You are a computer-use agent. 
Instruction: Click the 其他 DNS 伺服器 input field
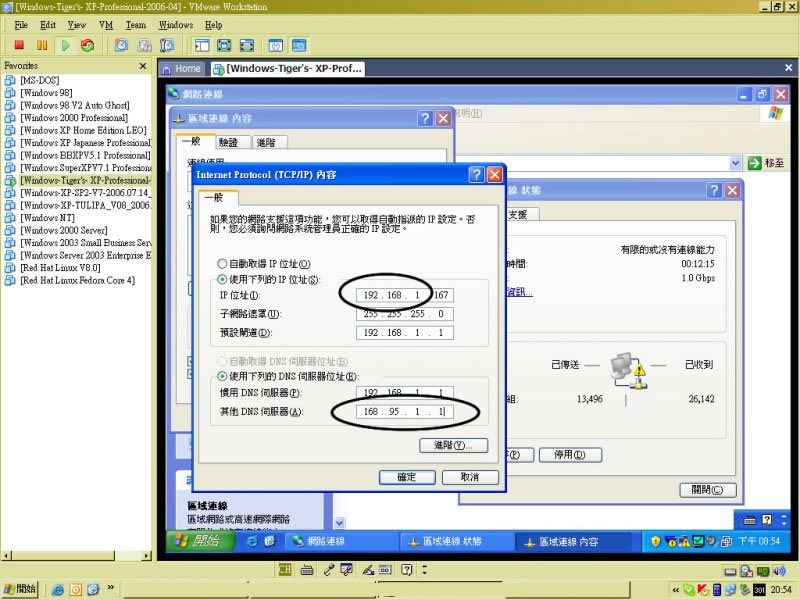click(x=405, y=412)
